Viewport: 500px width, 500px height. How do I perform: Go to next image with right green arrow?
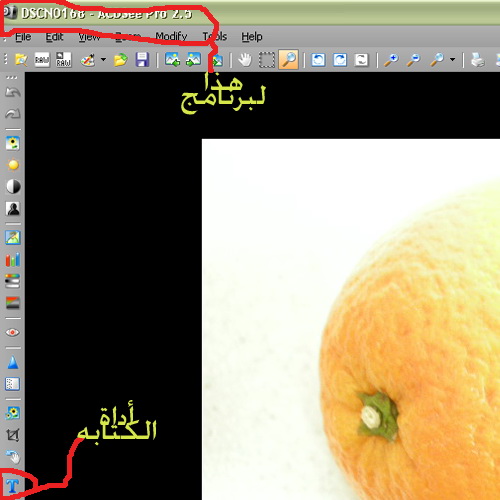click(193, 60)
